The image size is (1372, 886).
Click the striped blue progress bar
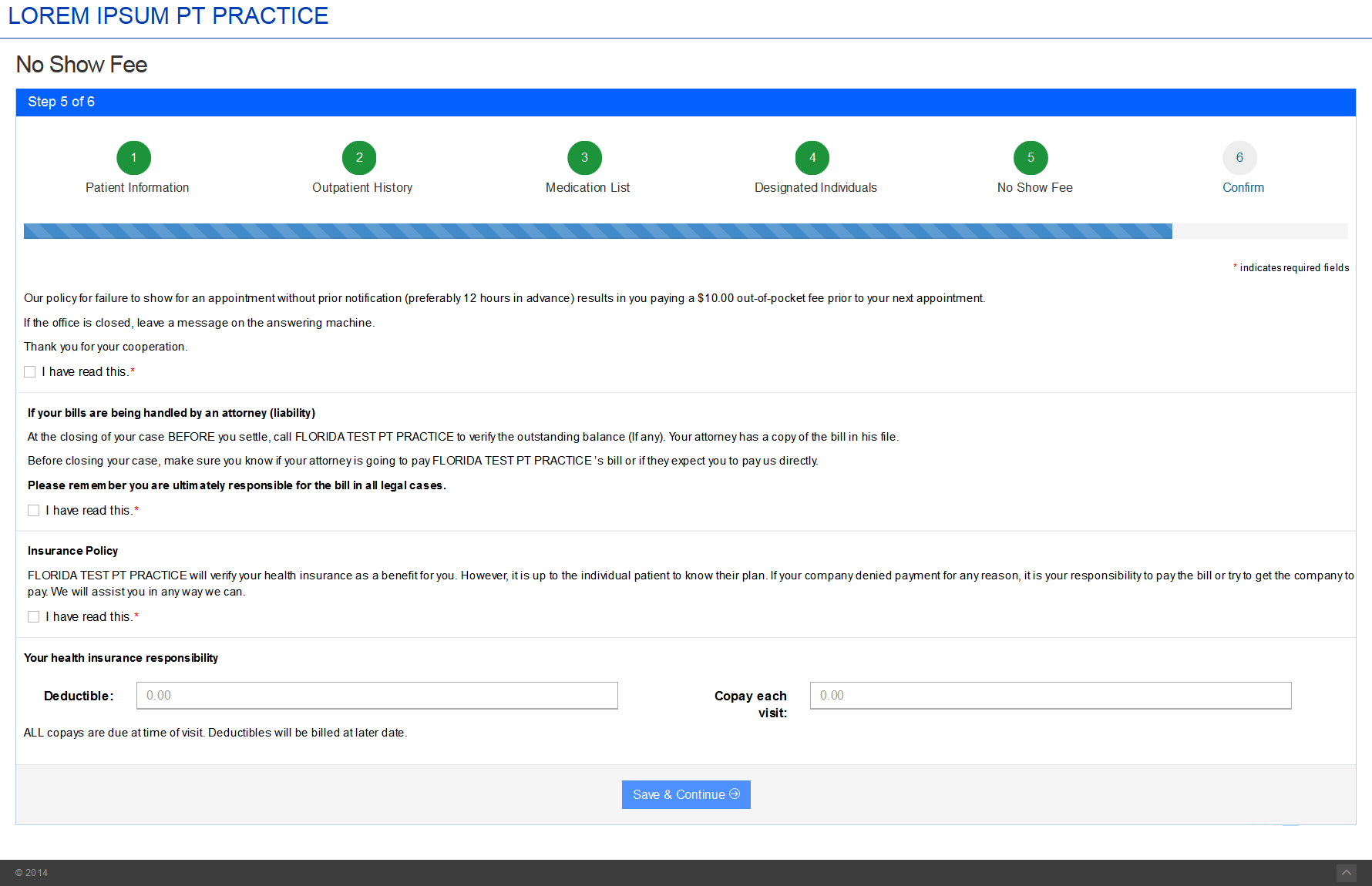pos(597,231)
